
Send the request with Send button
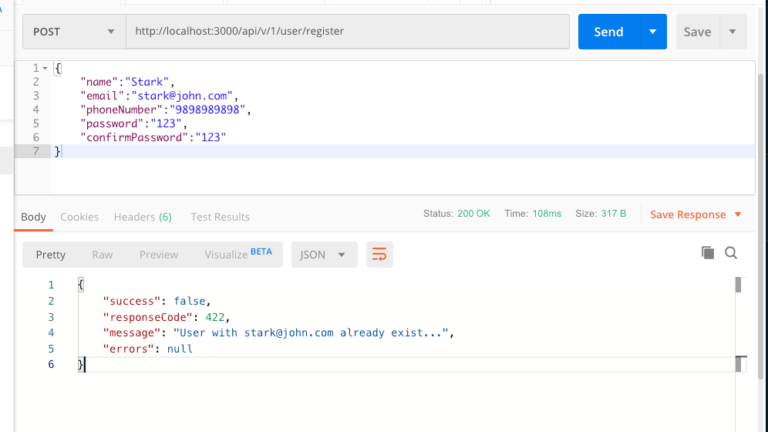(x=609, y=32)
